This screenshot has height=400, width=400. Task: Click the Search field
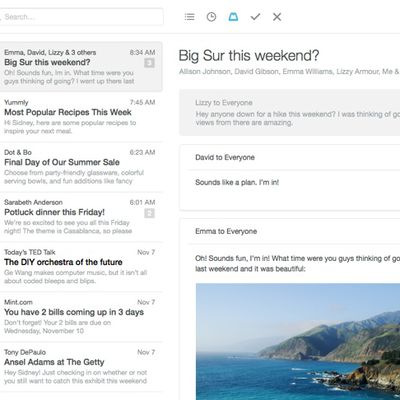[82, 17]
